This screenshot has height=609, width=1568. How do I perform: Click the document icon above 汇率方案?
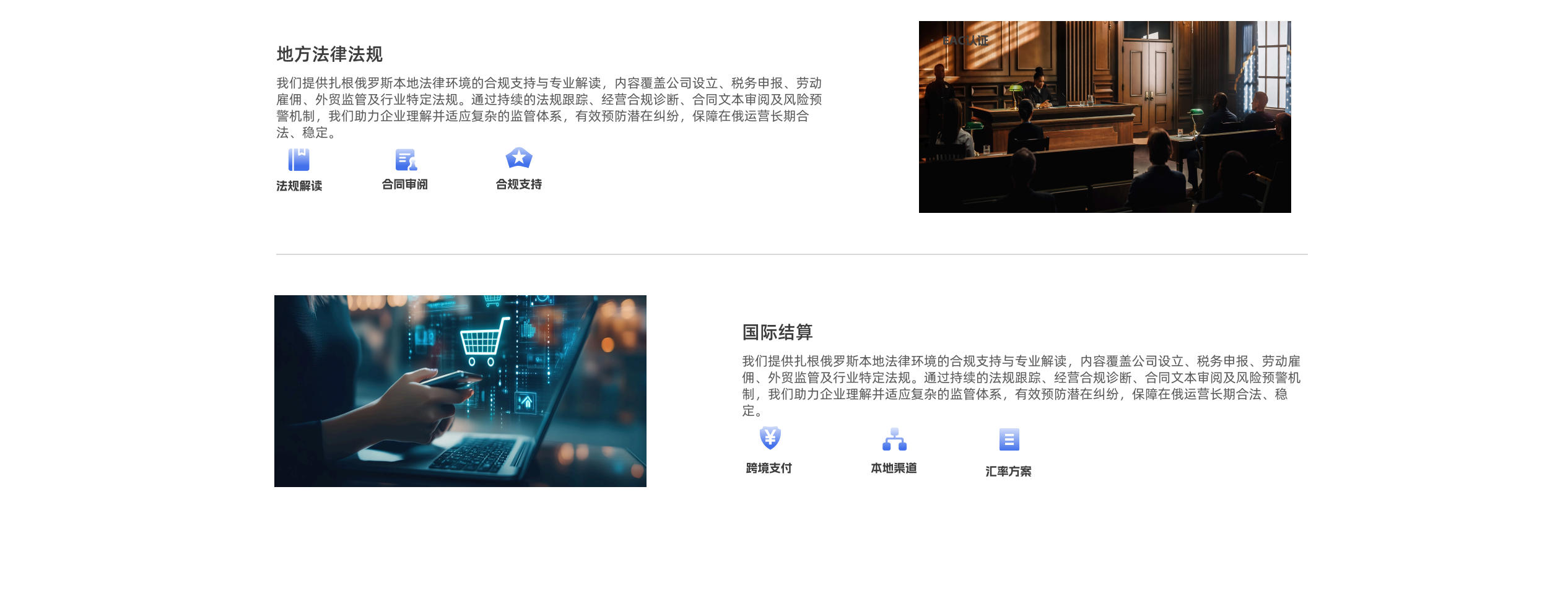1009,440
